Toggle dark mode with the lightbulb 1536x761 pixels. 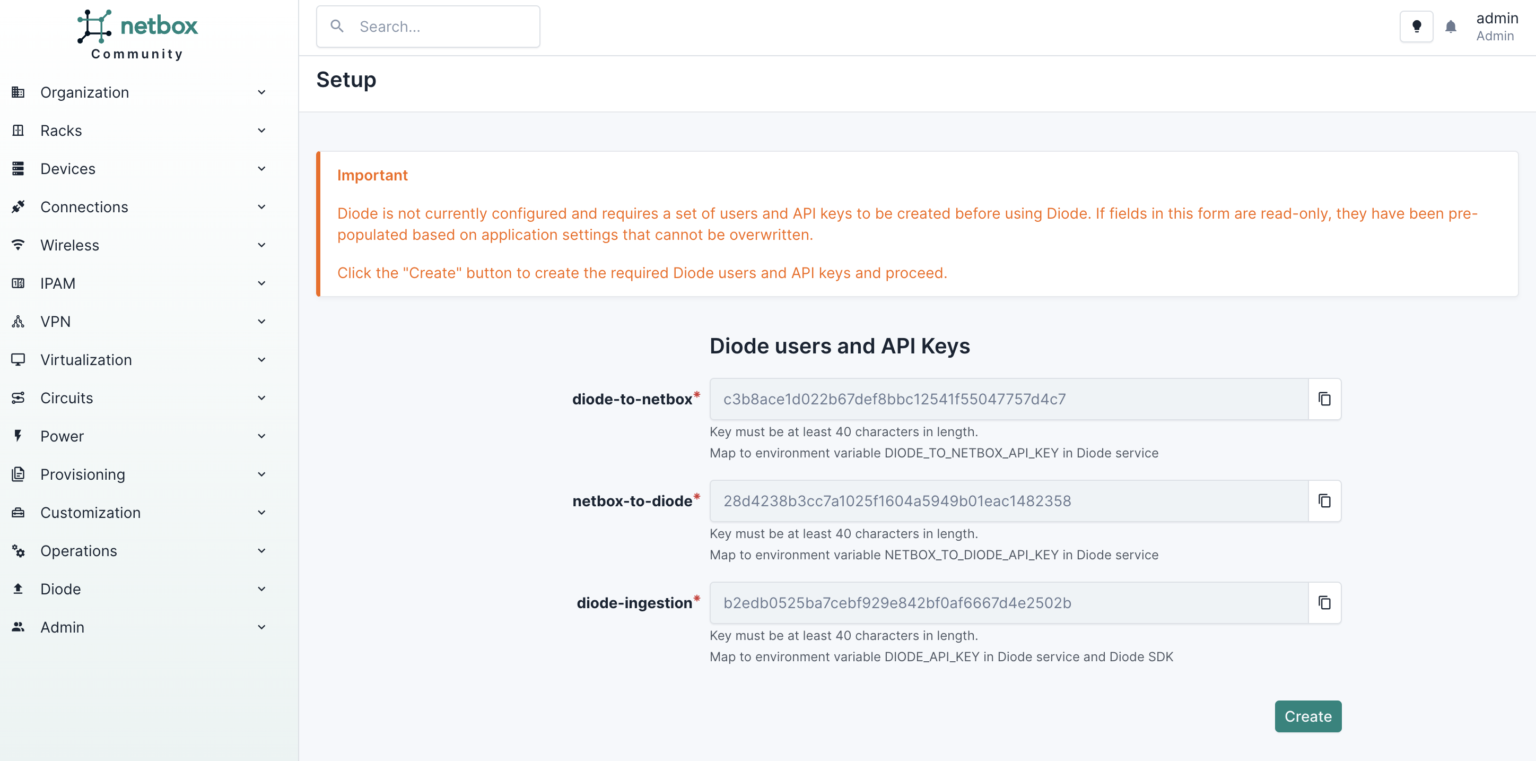coord(1416,26)
